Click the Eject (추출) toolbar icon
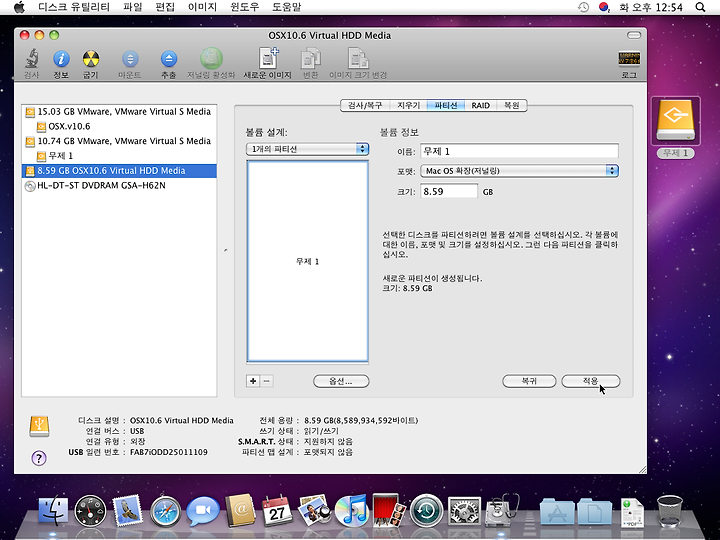 click(169, 59)
